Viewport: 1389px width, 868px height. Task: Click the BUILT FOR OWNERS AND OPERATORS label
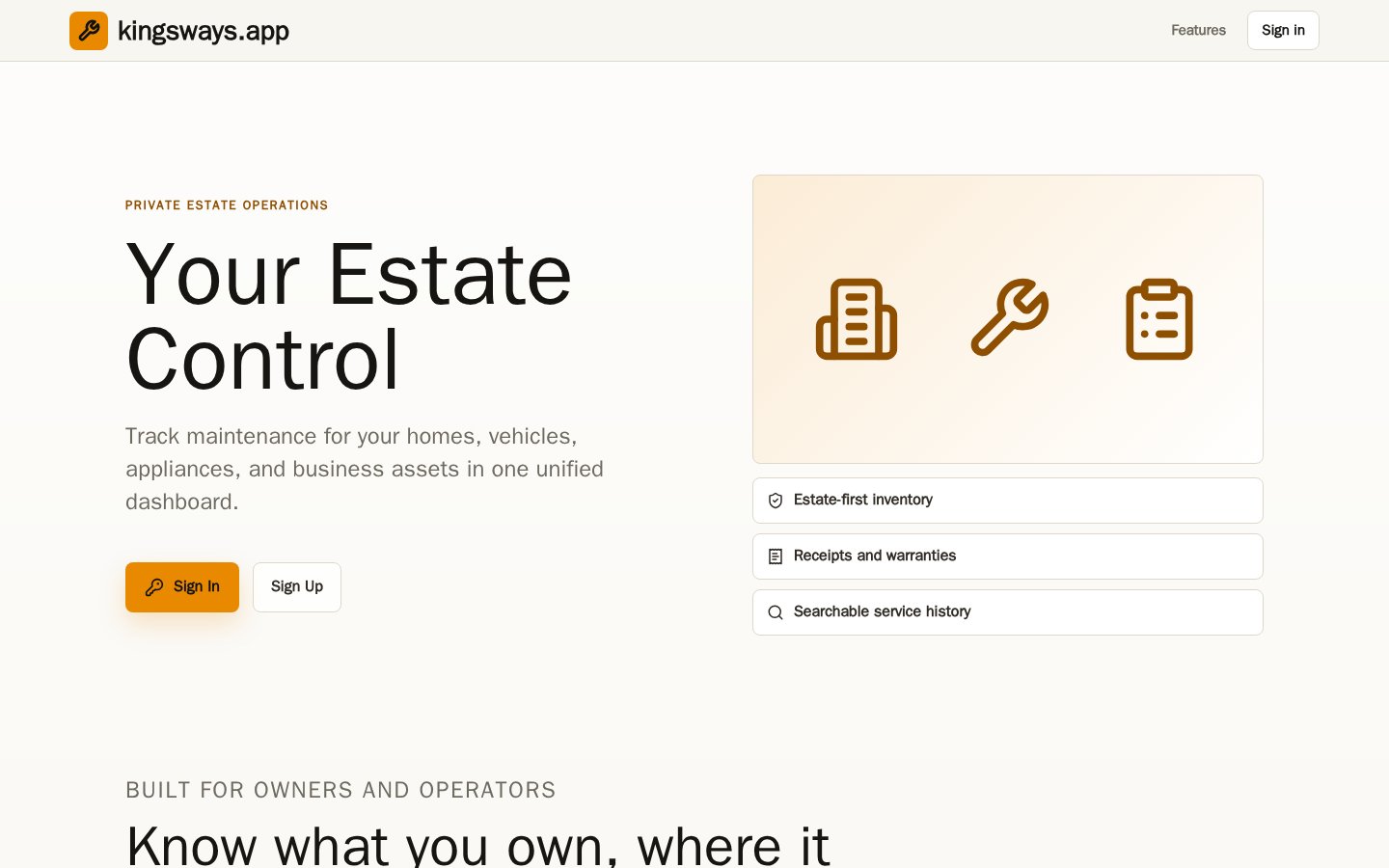pyautogui.click(x=340, y=790)
